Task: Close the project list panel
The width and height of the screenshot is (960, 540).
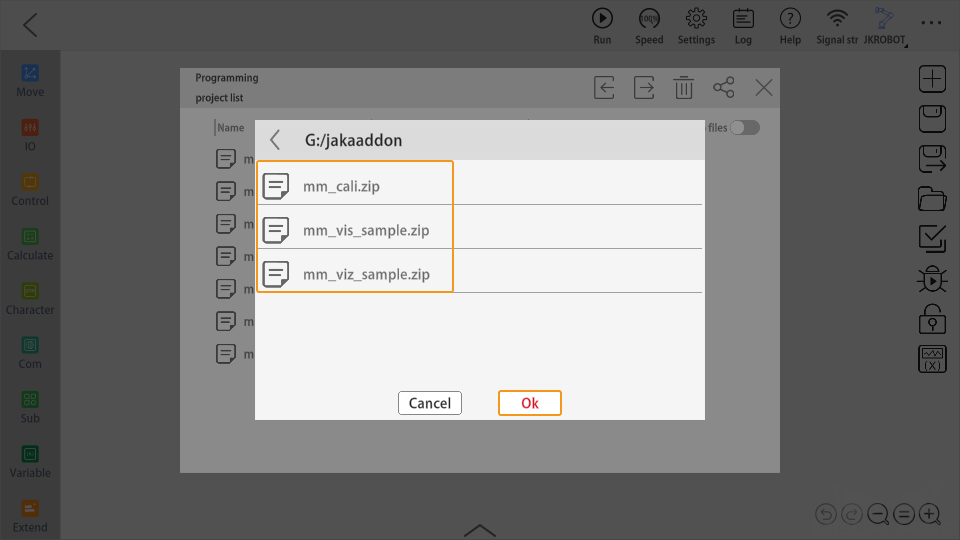Action: [x=763, y=88]
